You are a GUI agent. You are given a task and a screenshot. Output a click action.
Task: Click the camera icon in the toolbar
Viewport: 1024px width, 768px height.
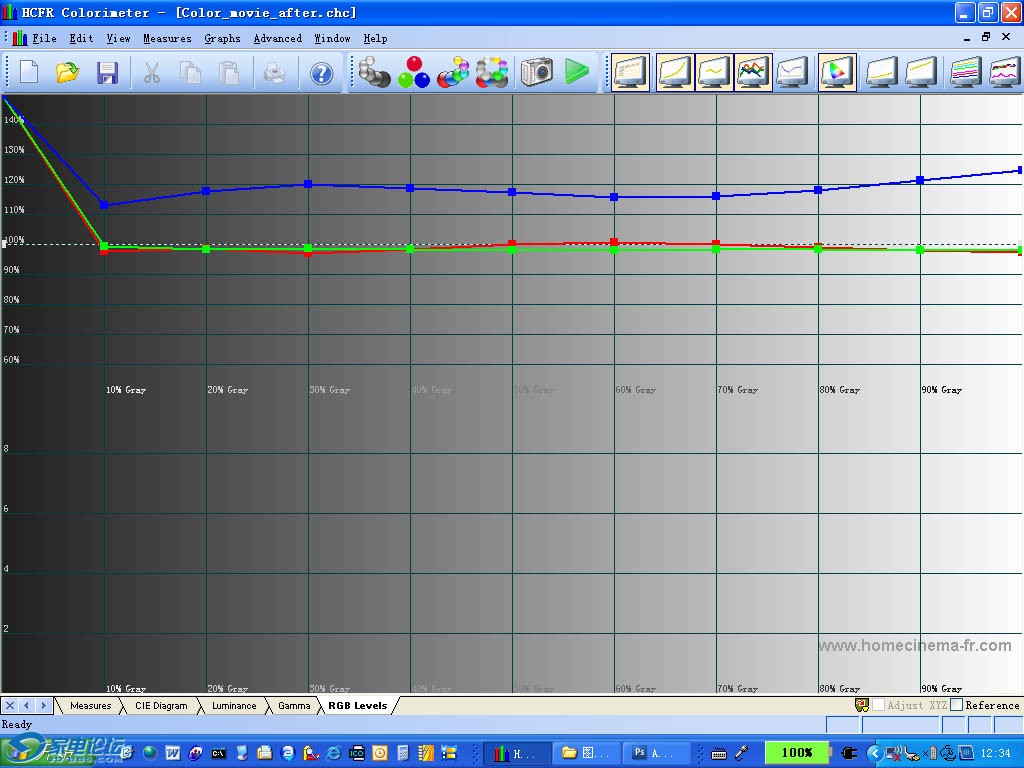[x=536, y=72]
